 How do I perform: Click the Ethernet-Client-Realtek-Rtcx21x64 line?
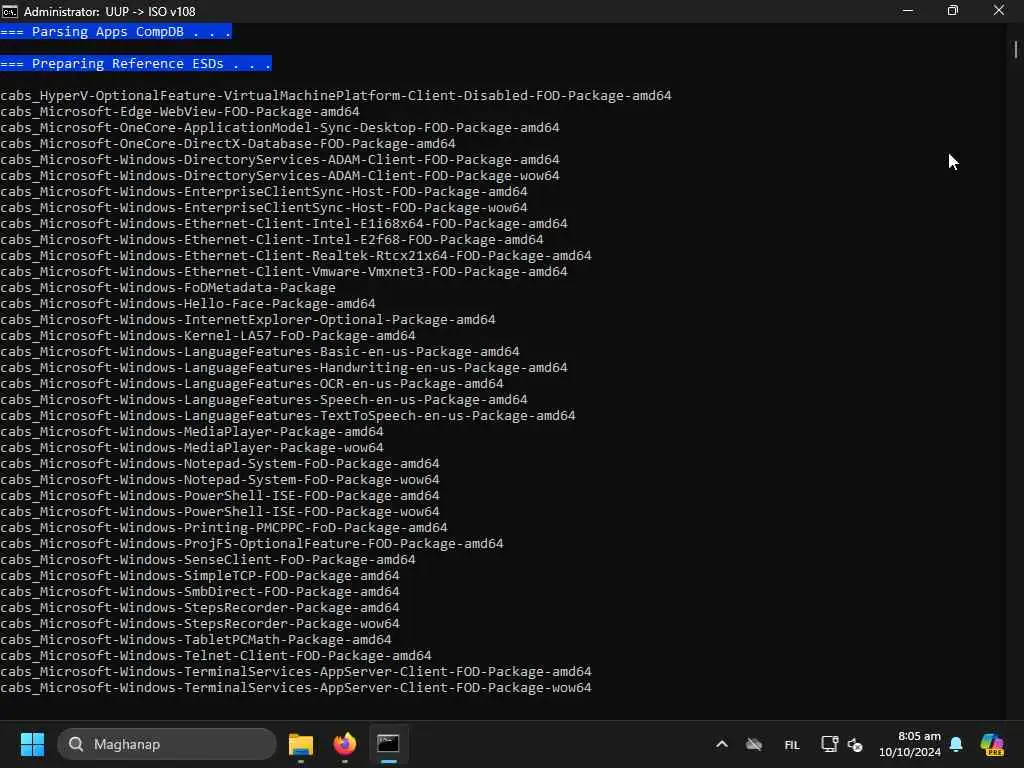[296, 255]
